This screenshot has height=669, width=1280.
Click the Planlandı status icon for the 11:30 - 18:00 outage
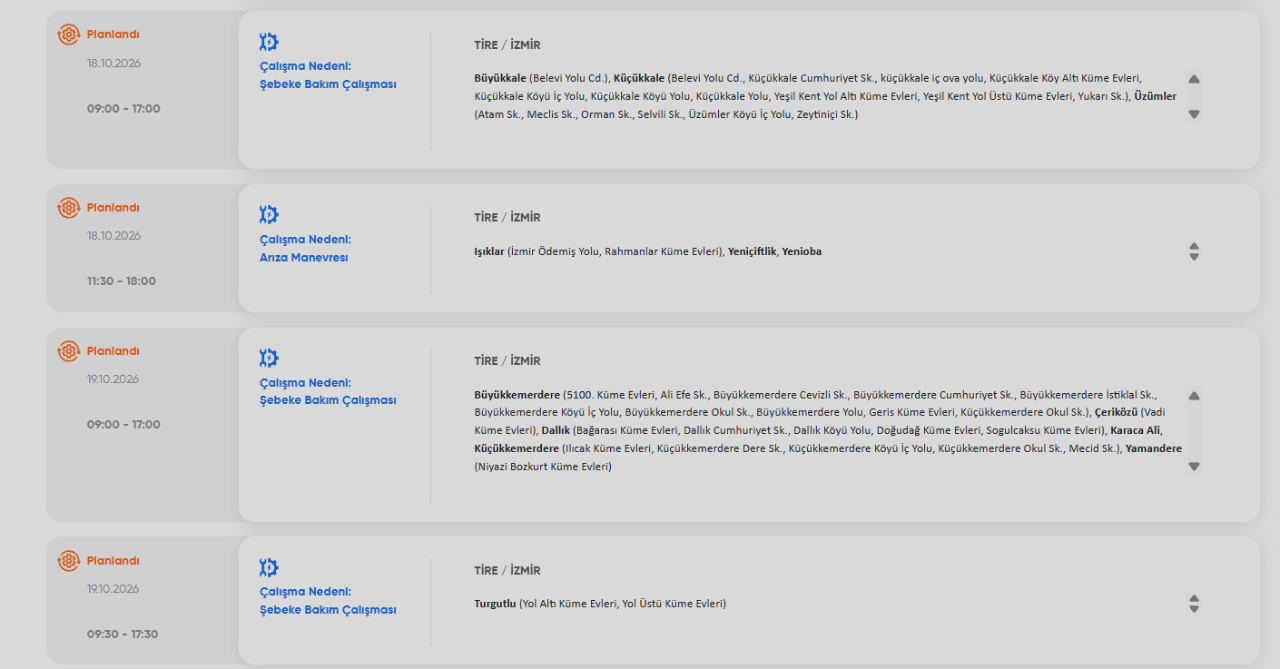68,208
